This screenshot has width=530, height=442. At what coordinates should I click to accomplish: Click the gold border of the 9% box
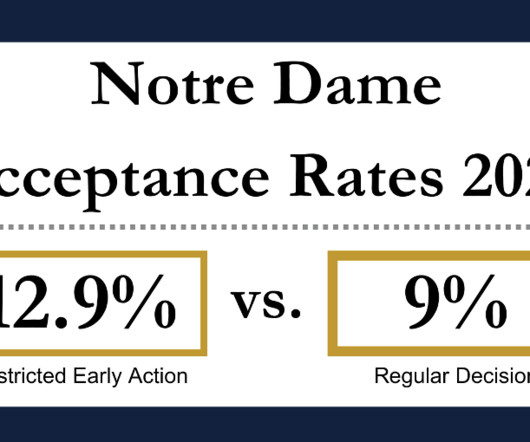click(x=332, y=303)
